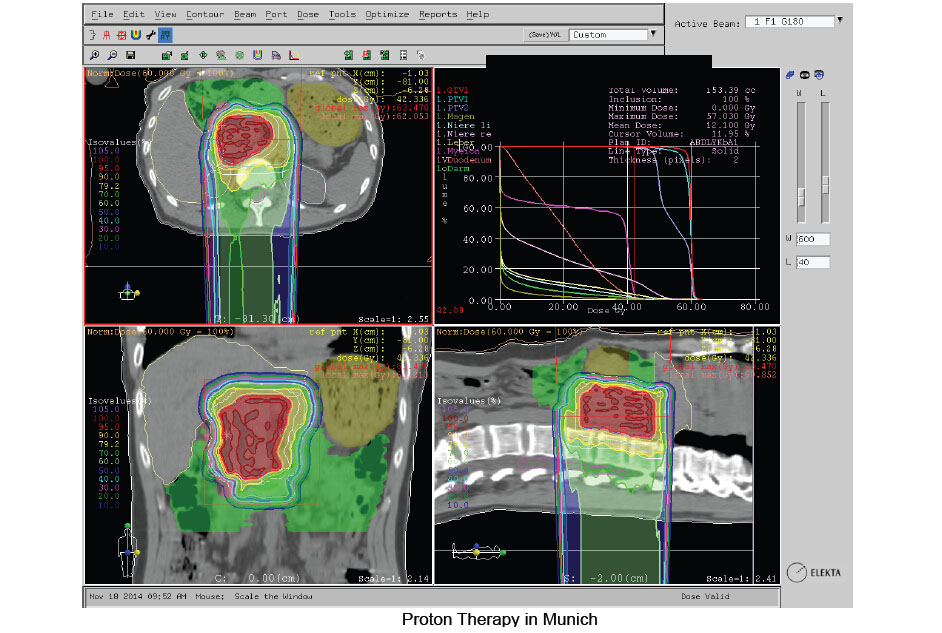Click the W window-width slider handle
This screenshot has width=942, height=633.
point(801,196)
